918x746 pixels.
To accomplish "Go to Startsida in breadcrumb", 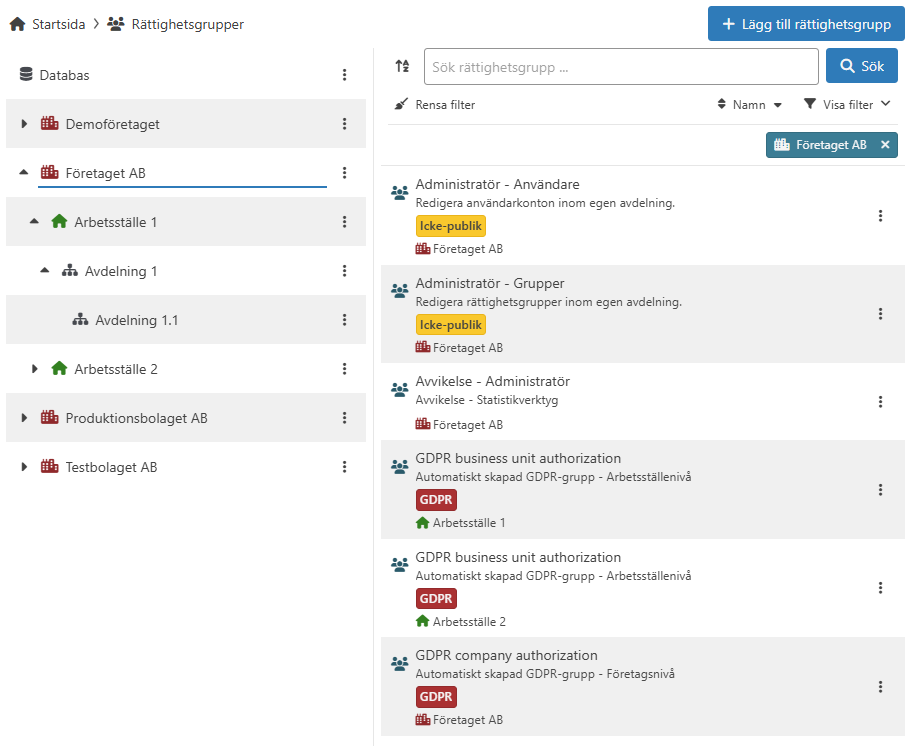I will [59, 24].
